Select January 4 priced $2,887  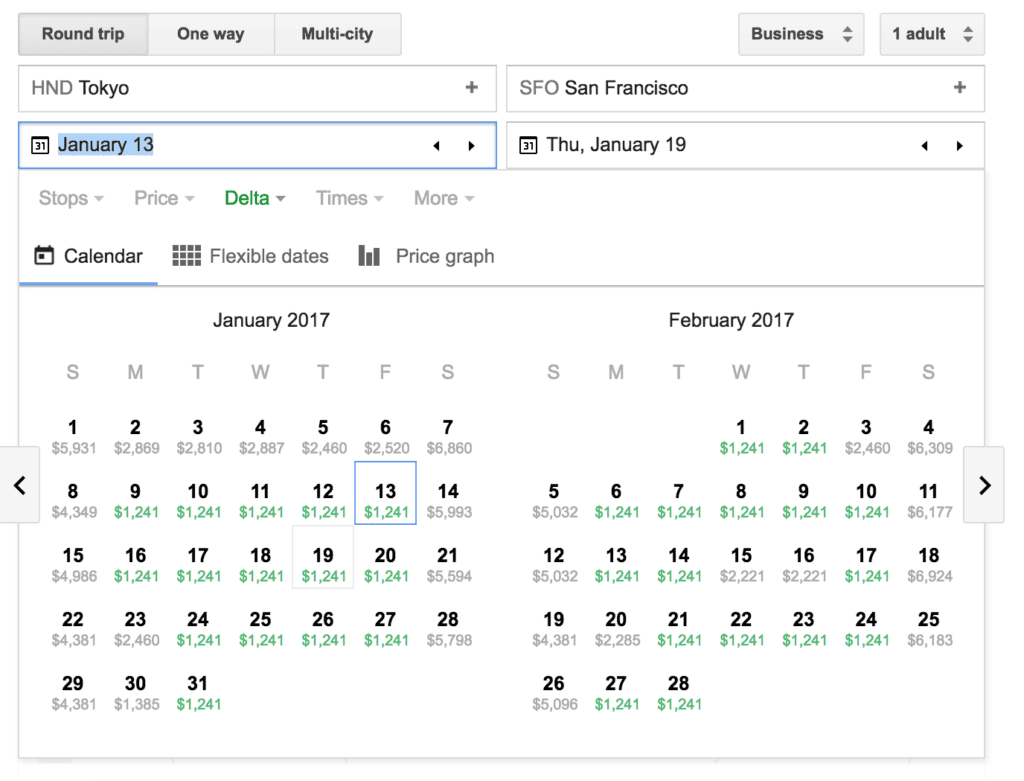pyautogui.click(x=261, y=436)
